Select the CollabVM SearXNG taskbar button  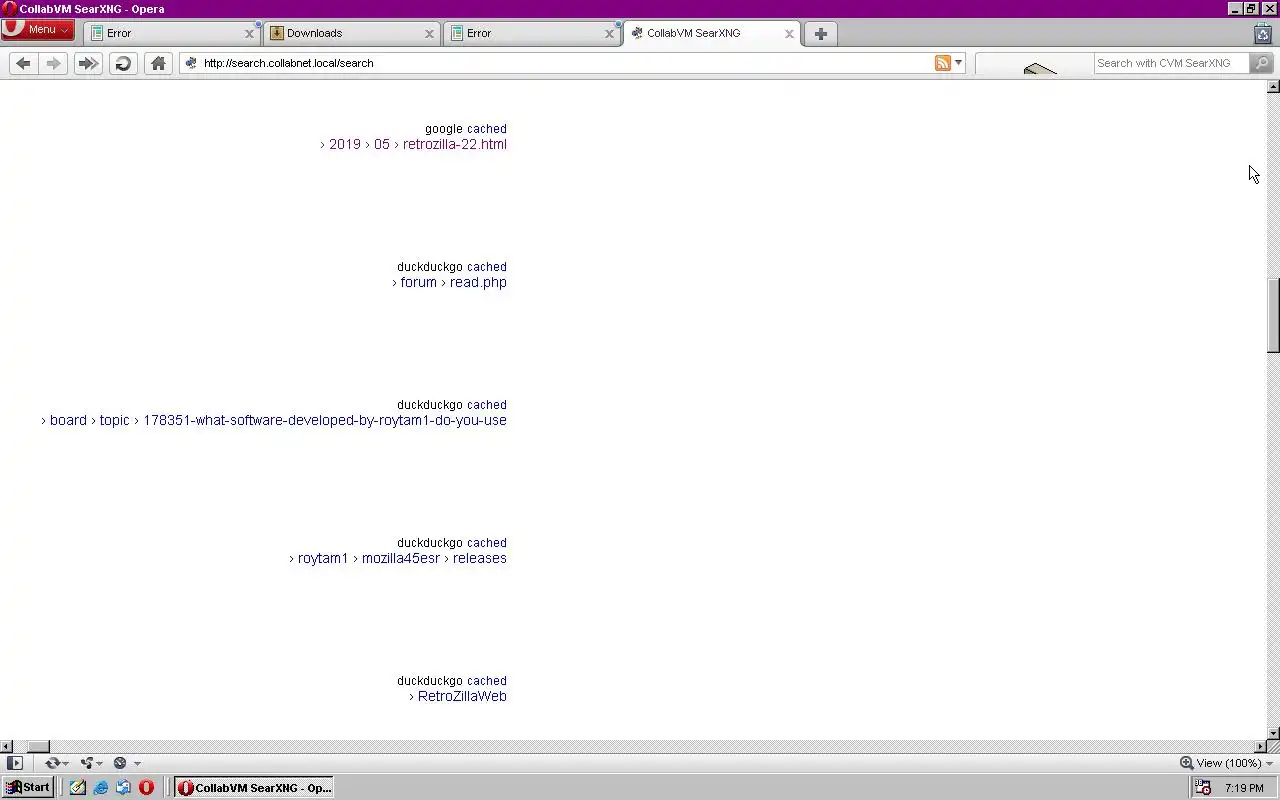tap(254, 787)
